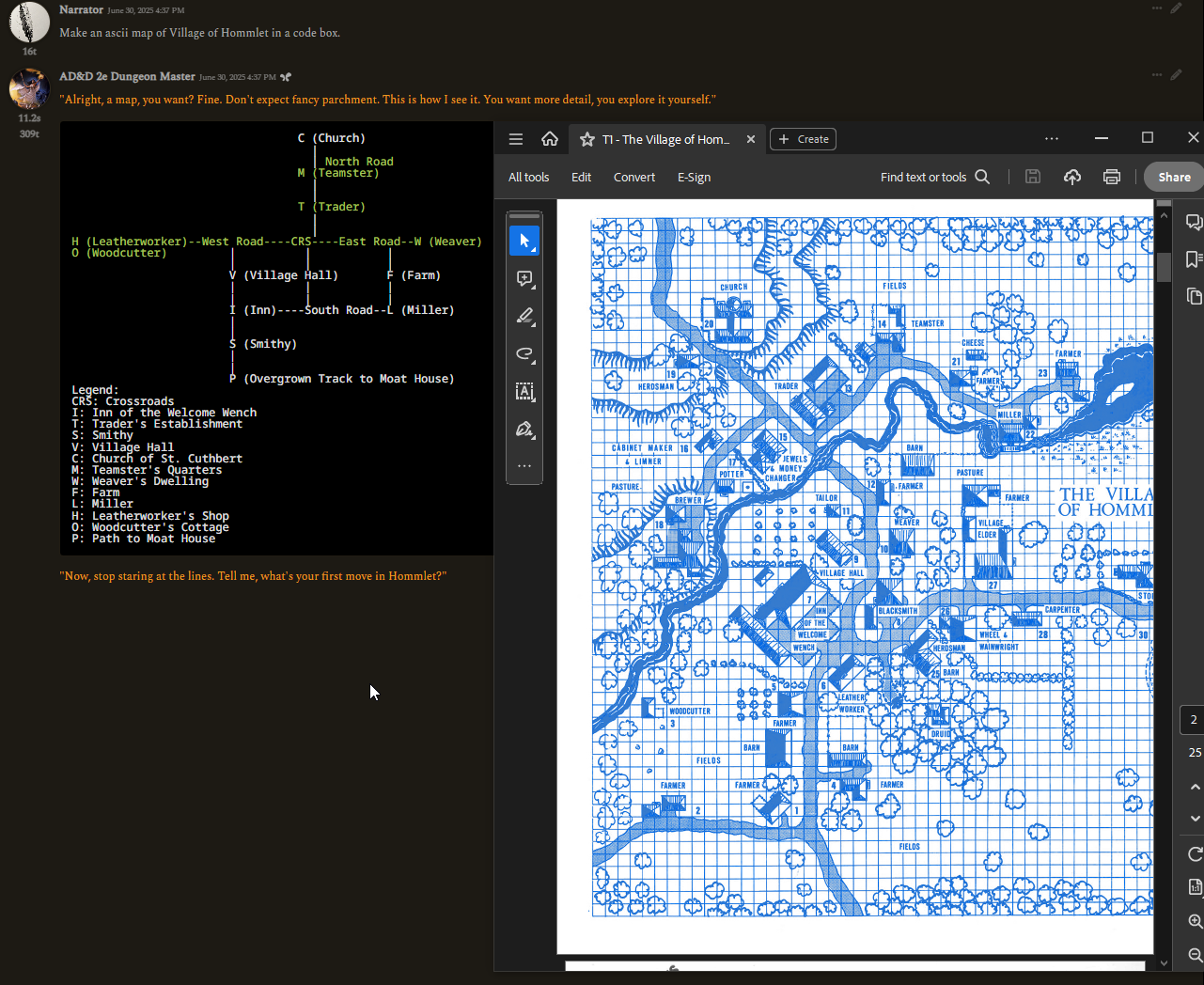Click the Narrator avatar
The height and width of the screenshot is (985, 1204).
click(29, 22)
